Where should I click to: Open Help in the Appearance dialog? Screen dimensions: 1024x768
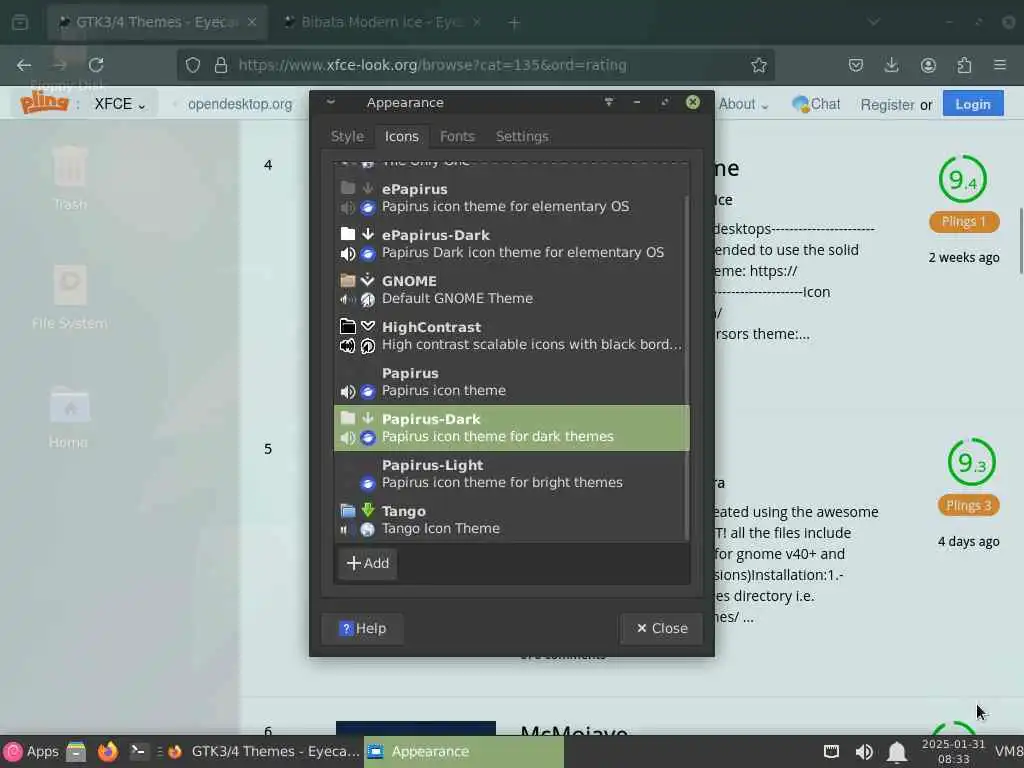(362, 628)
